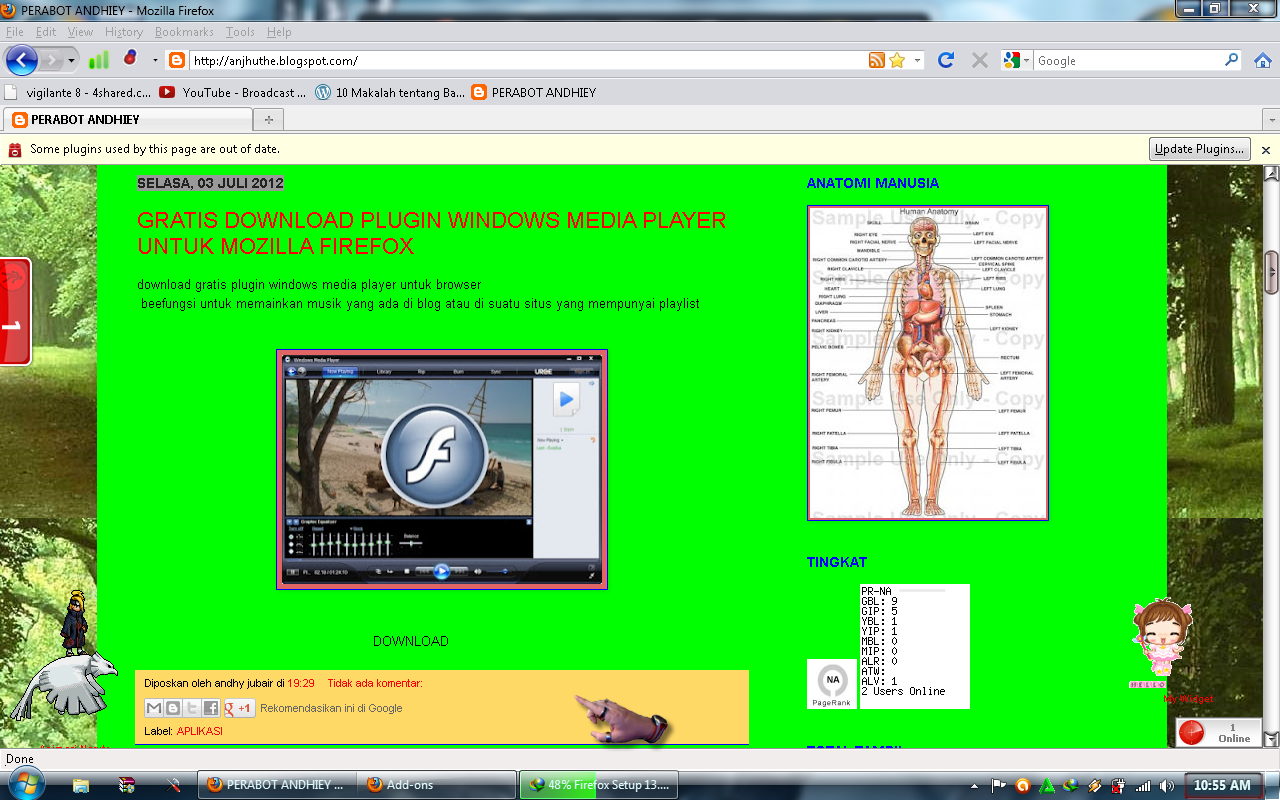This screenshot has height=800, width=1280.
Task: Open Action Center flag tray icon
Action: pos(998,785)
